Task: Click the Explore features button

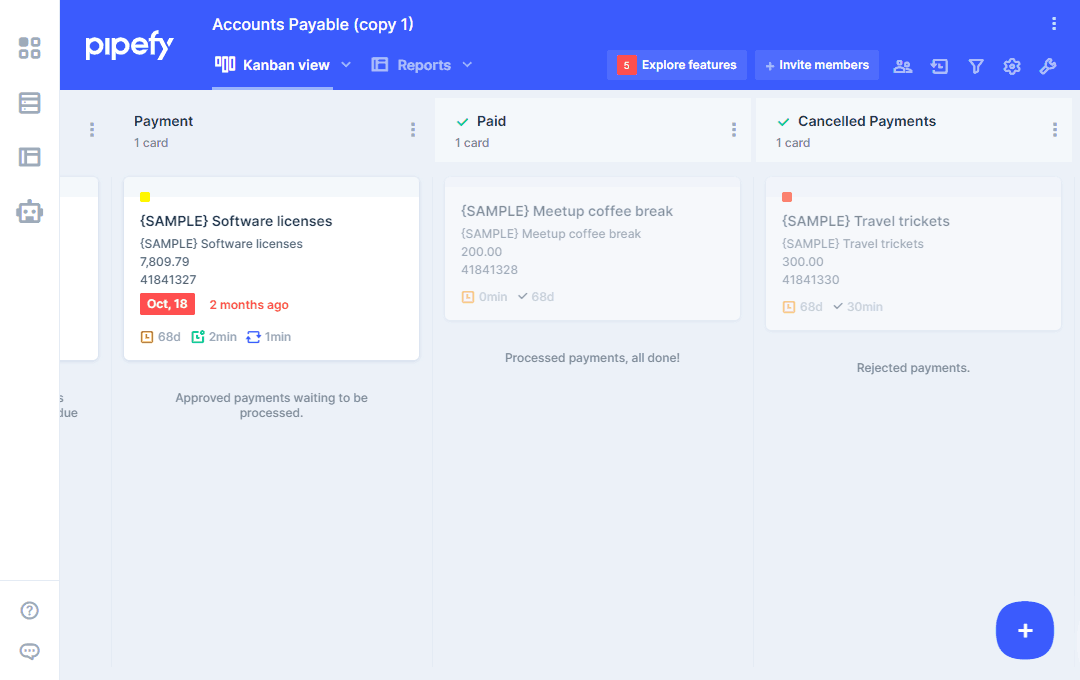Action: [x=677, y=65]
